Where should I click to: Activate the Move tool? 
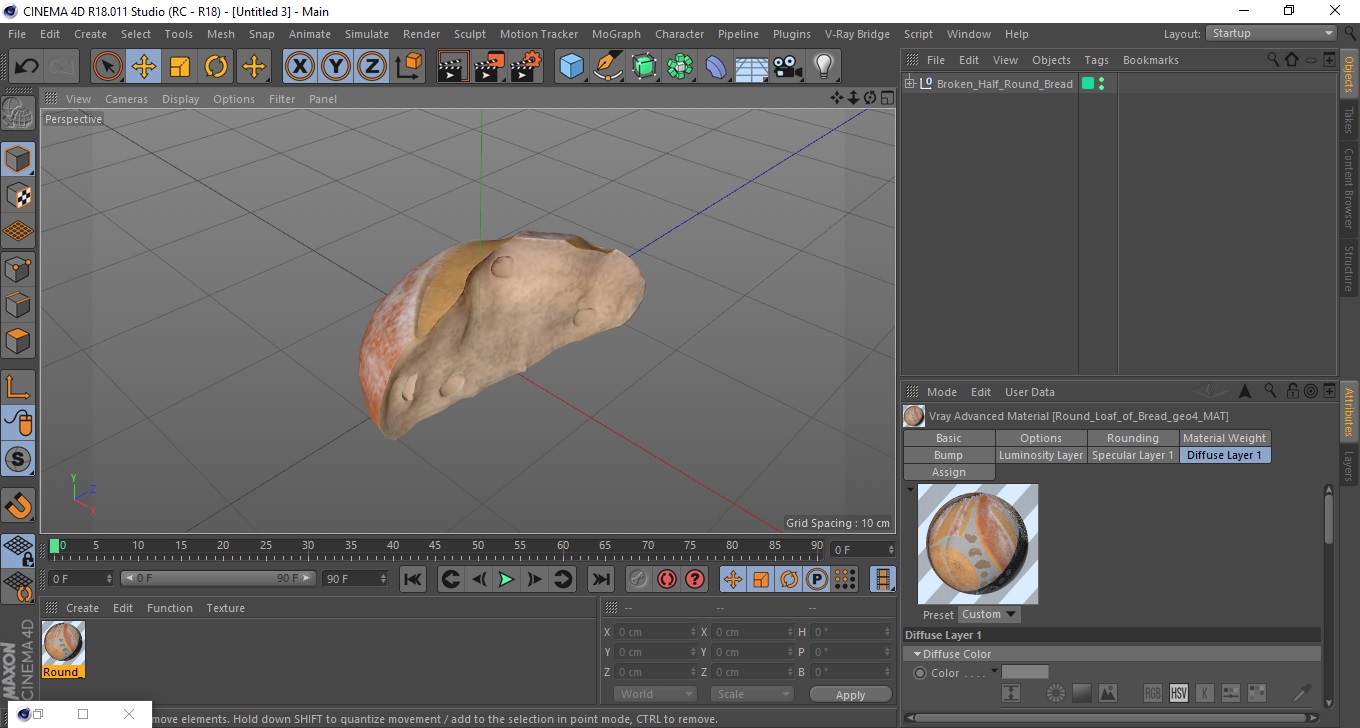[144, 67]
